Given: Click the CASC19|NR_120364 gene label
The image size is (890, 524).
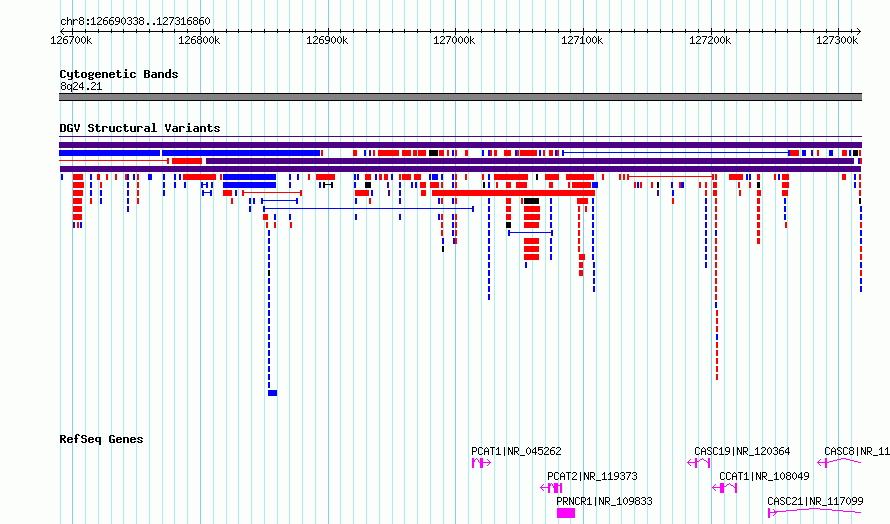Looking at the screenshot, I should 742,451.
